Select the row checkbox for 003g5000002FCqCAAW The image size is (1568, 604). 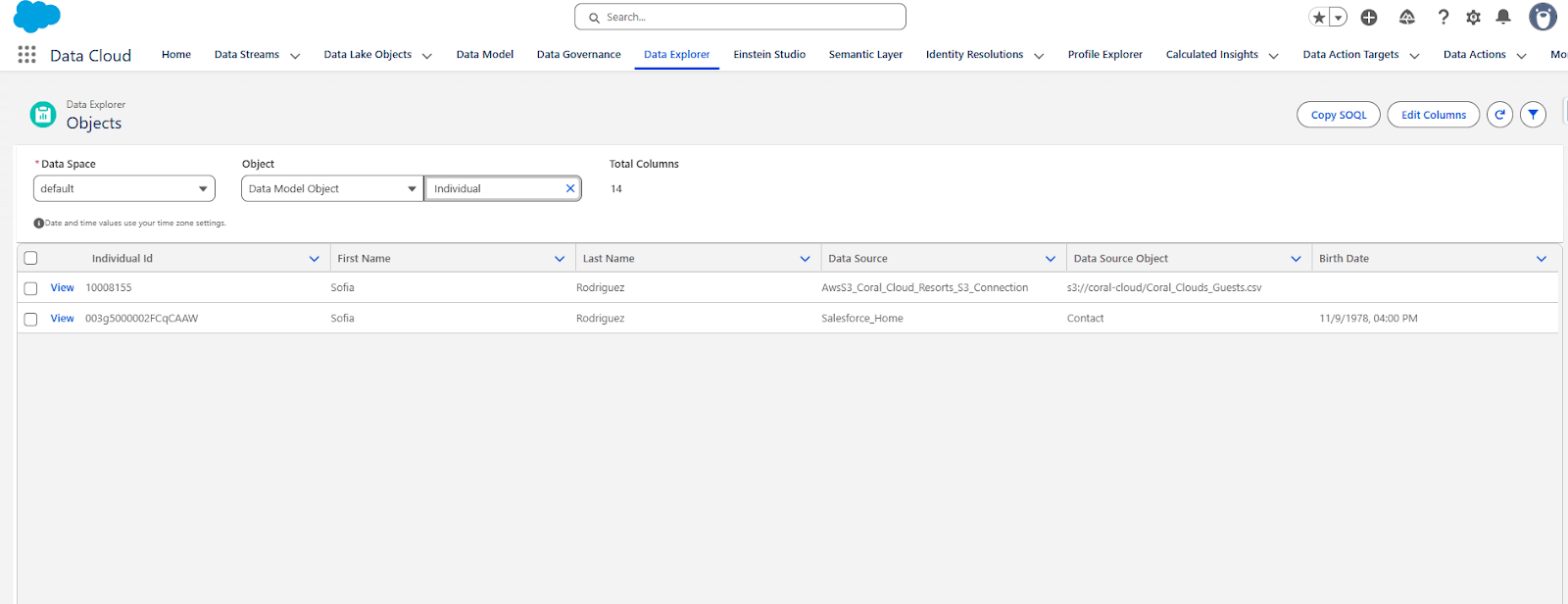pyautogui.click(x=30, y=319)
